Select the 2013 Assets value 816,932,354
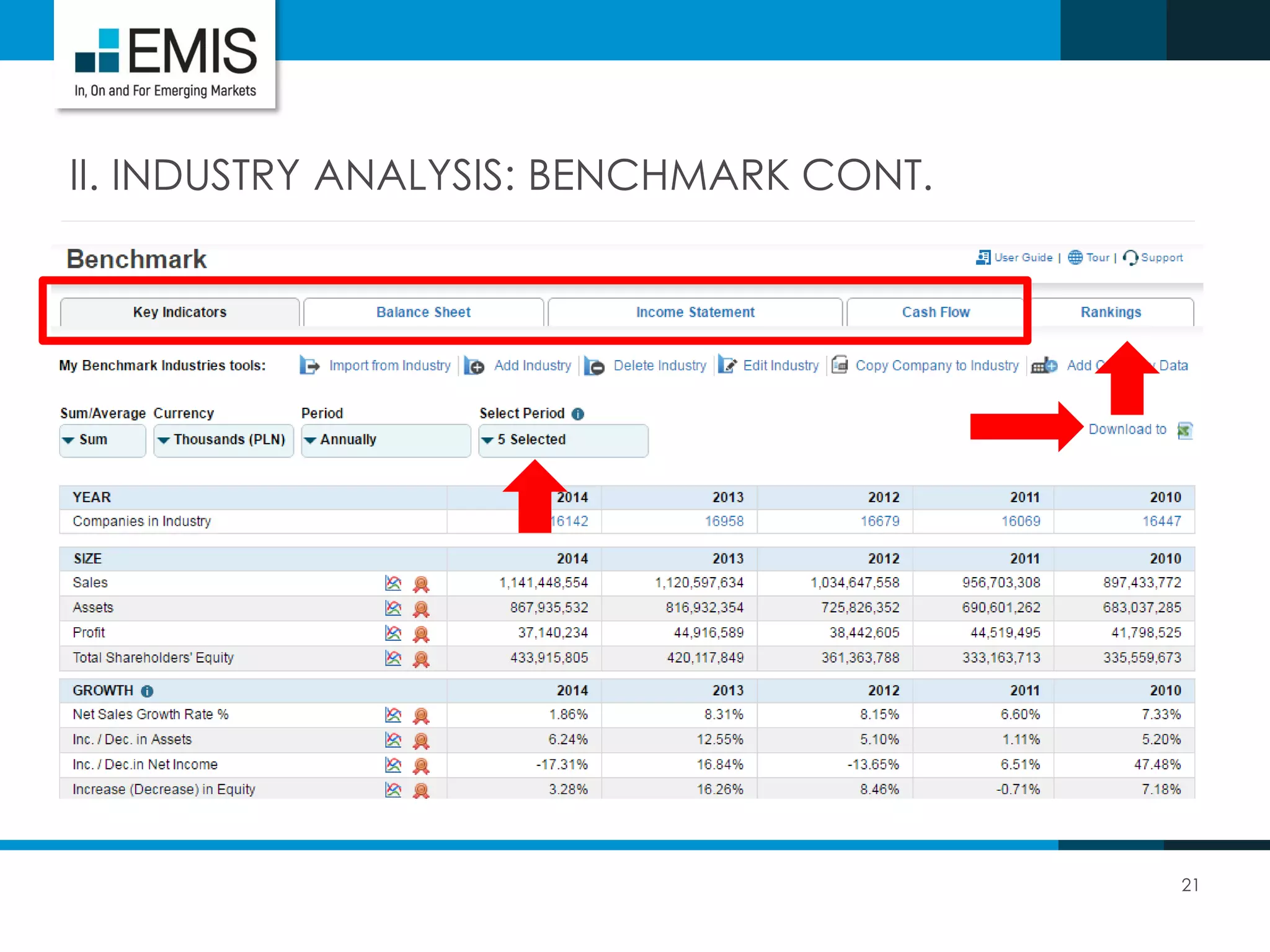Image resolution: width=1270 pixels, height=952 pixels. [704, 607]
